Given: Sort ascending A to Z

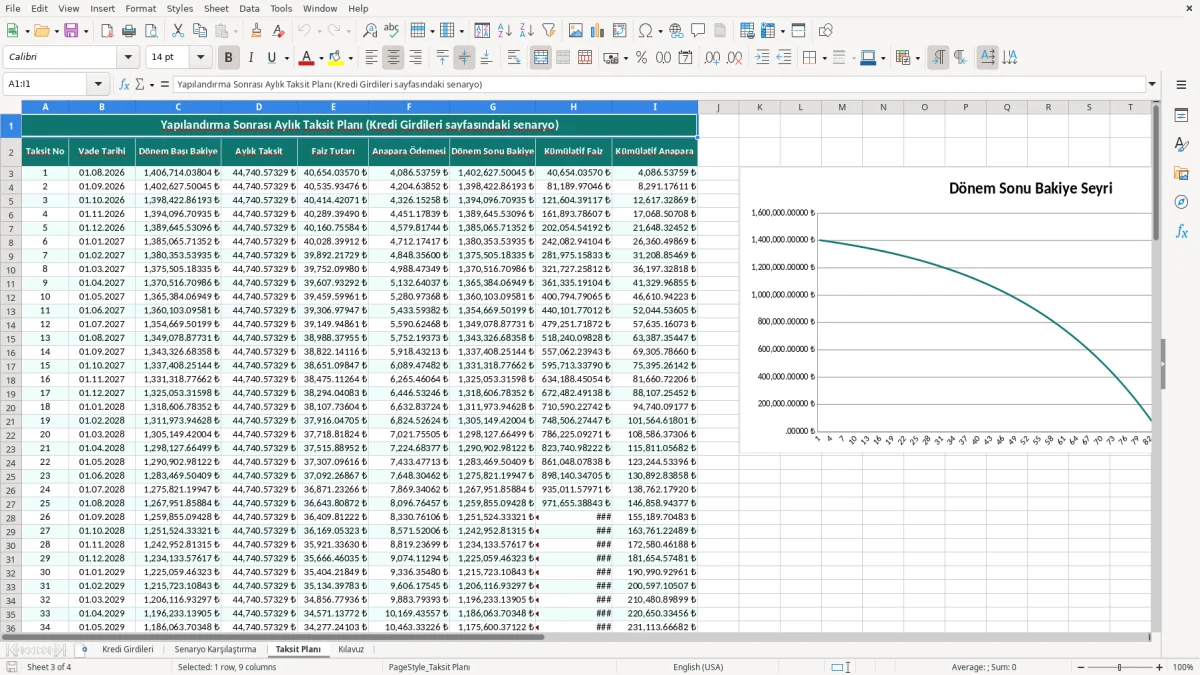Looking at the screenshot, I should click(505, 31).
